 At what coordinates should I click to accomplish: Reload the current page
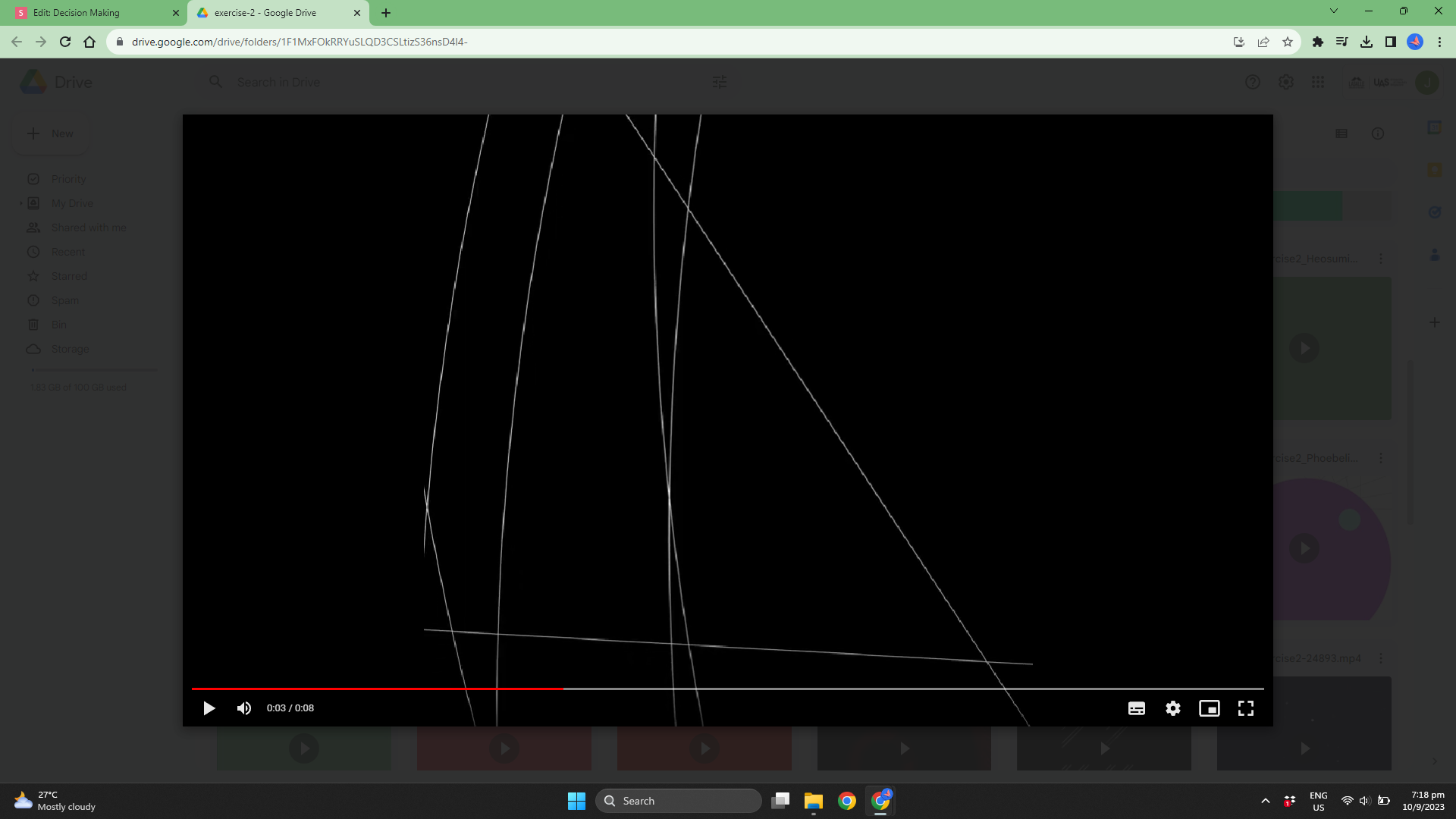click(65, 42)
